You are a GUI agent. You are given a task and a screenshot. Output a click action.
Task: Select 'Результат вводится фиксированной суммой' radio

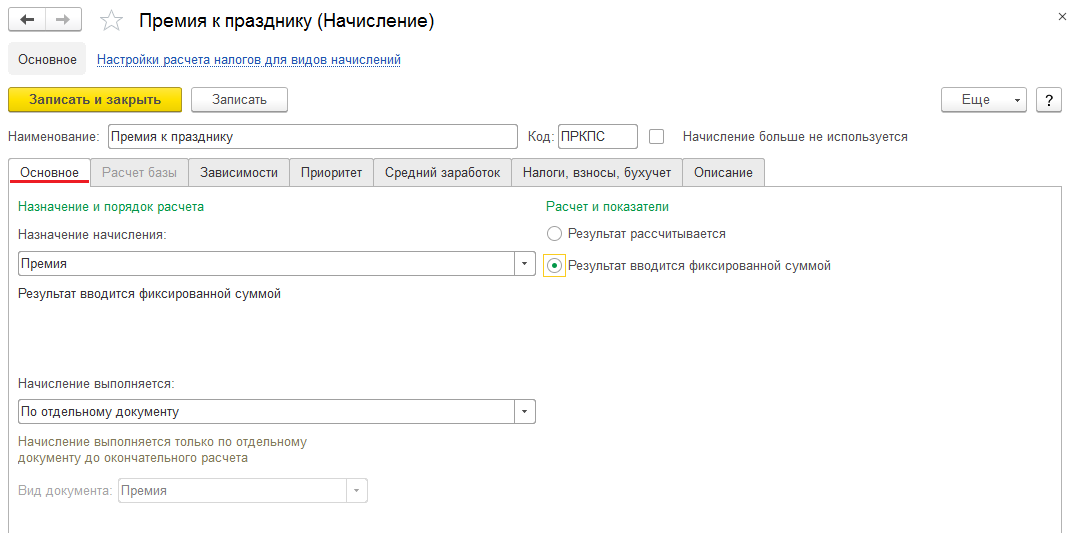555,266
